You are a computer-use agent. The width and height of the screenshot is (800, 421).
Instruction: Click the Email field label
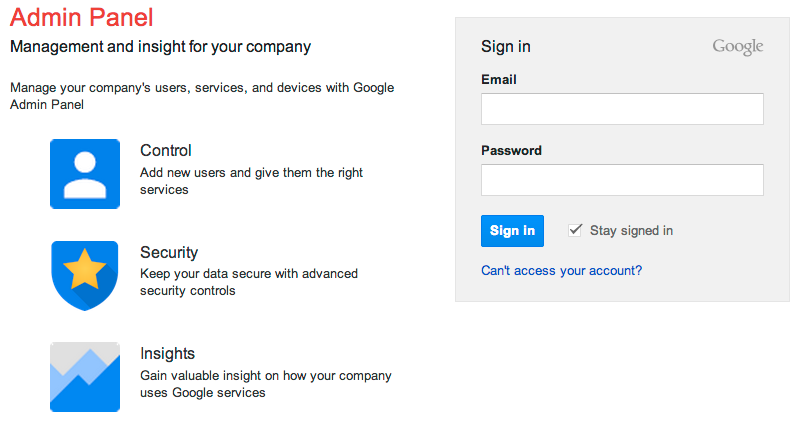coord(499,79)
